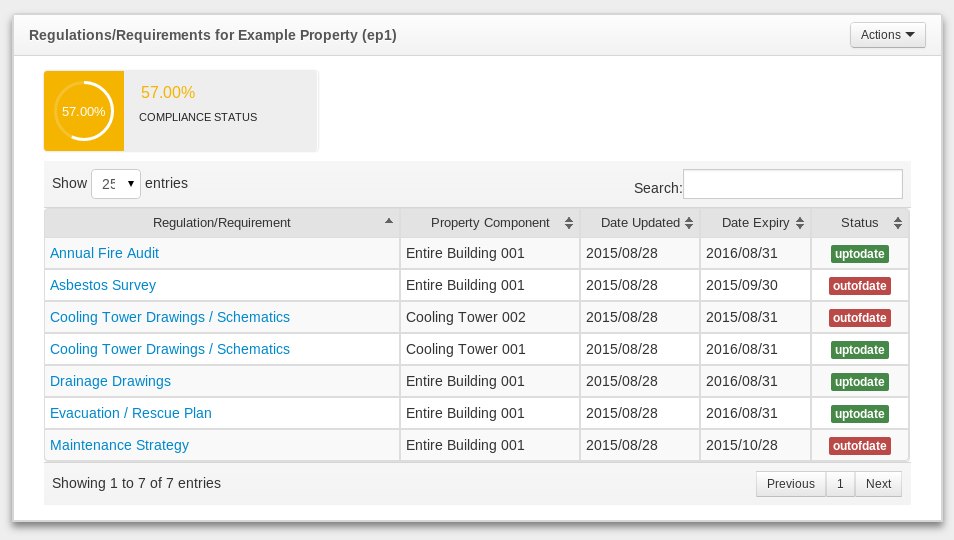
Task: Sort by Regulation/Requirement column arrow
Action: click(388, 221)
